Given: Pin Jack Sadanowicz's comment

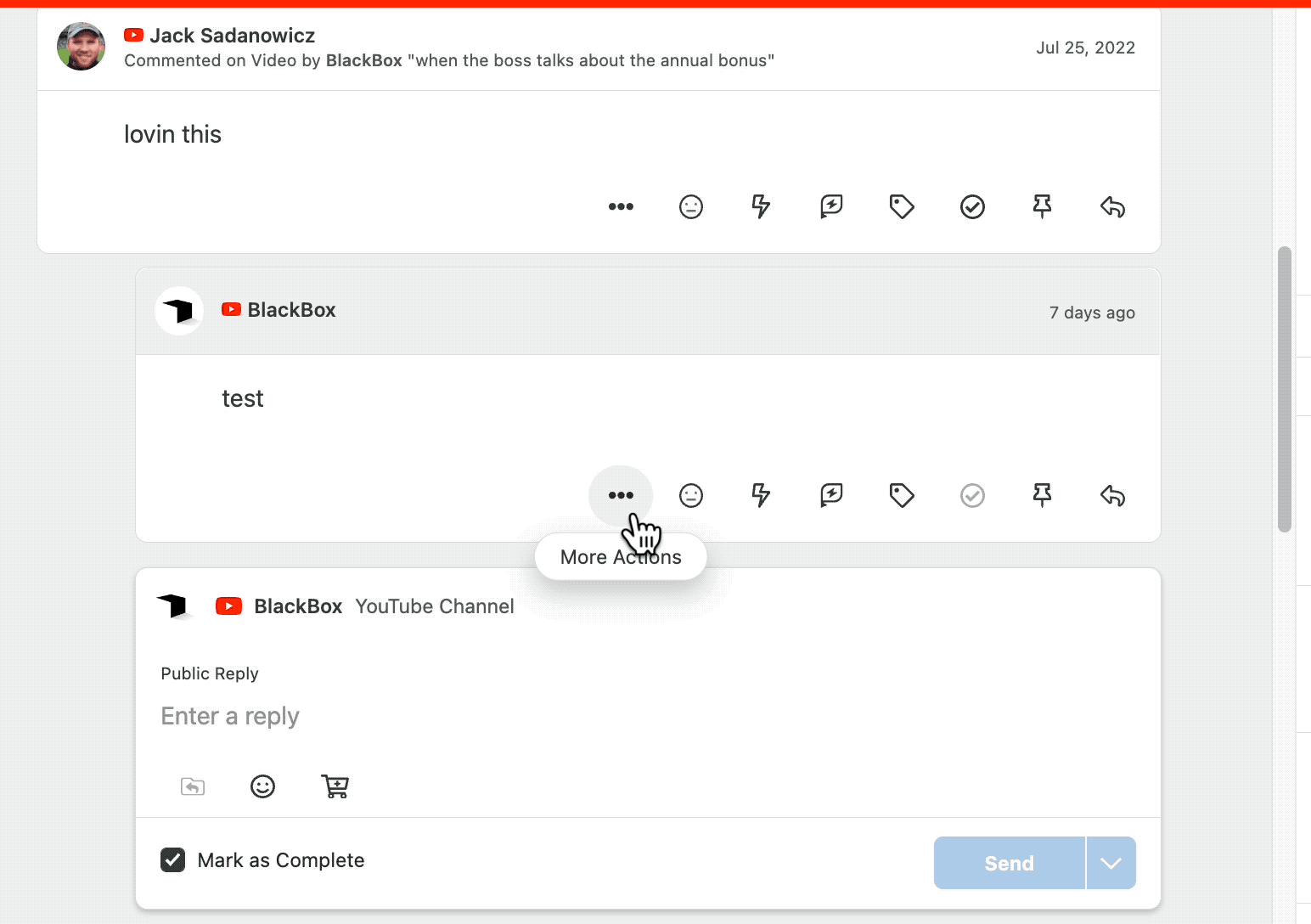Looking at the screenshot, I should [x=1042, y=206].
